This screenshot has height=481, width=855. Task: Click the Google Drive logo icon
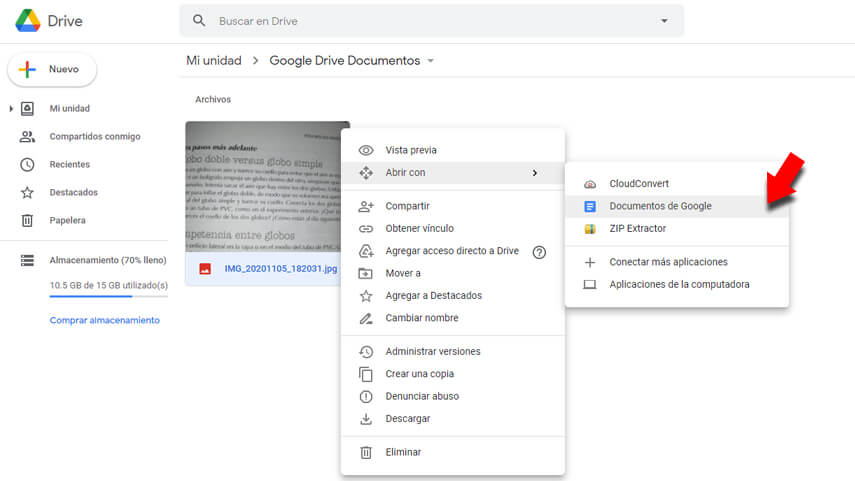[x=27, y=20]
